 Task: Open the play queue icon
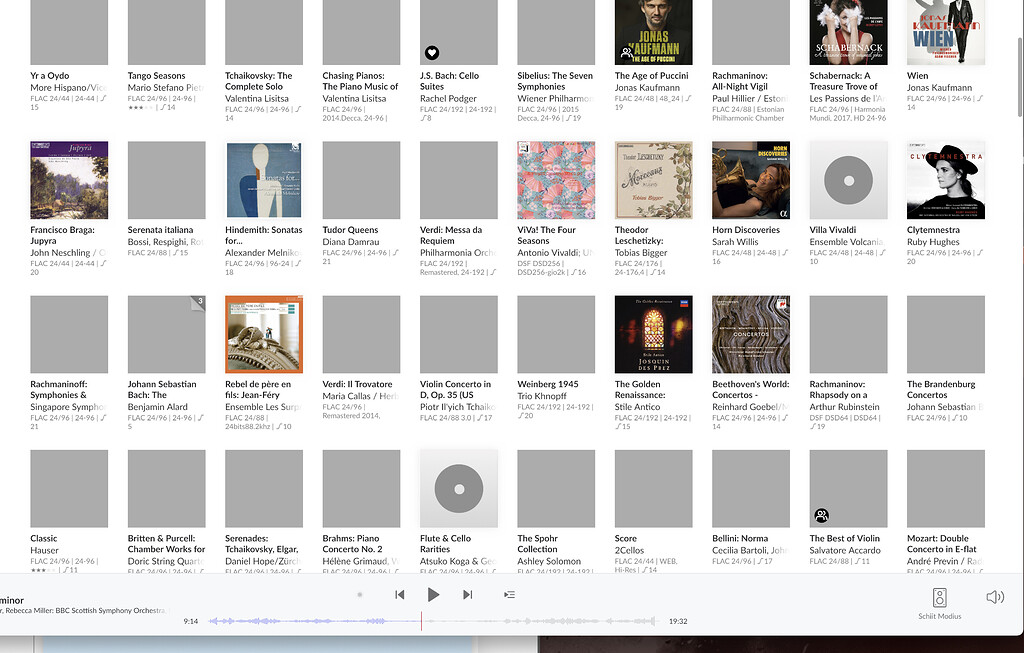(x=509, y=594)
